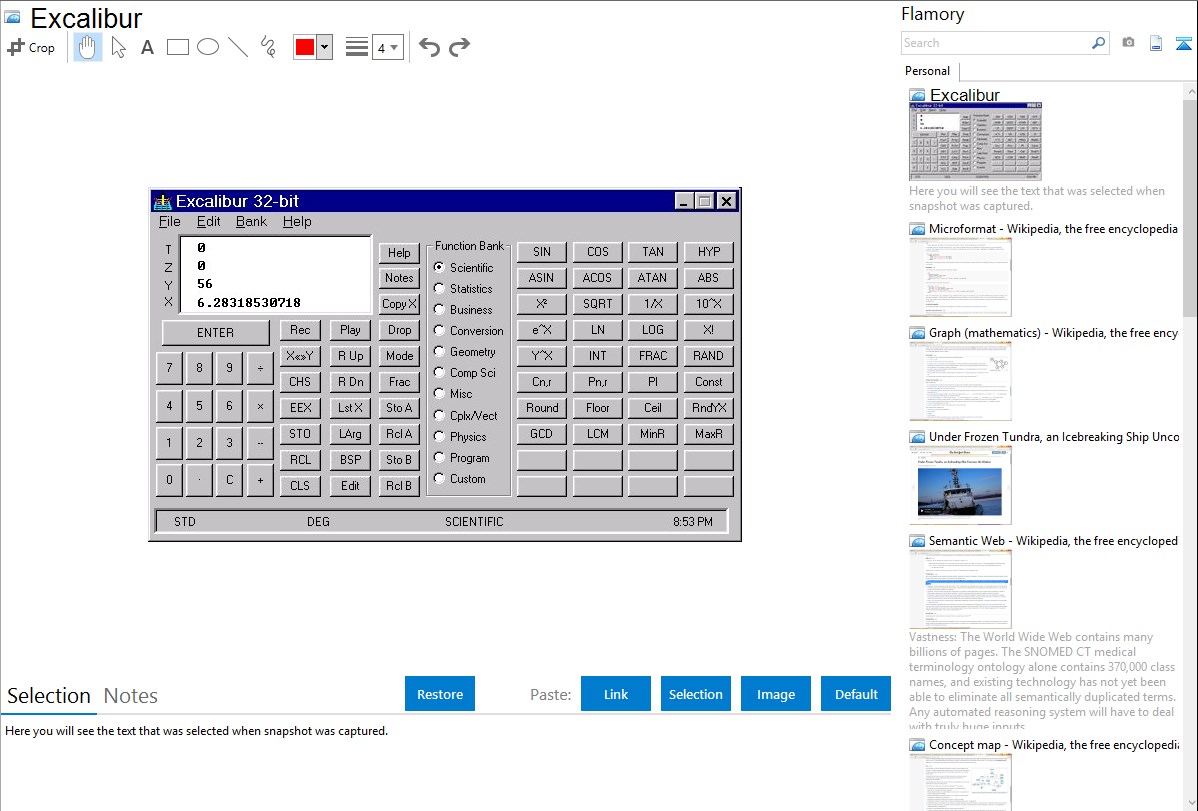Click the STD status bar indicator
Viewport: 1198px width, 811px height.
(185, 522)
